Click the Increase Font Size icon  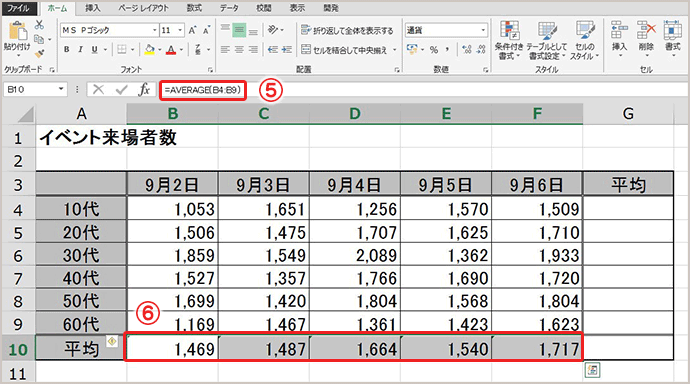point(192,30)
